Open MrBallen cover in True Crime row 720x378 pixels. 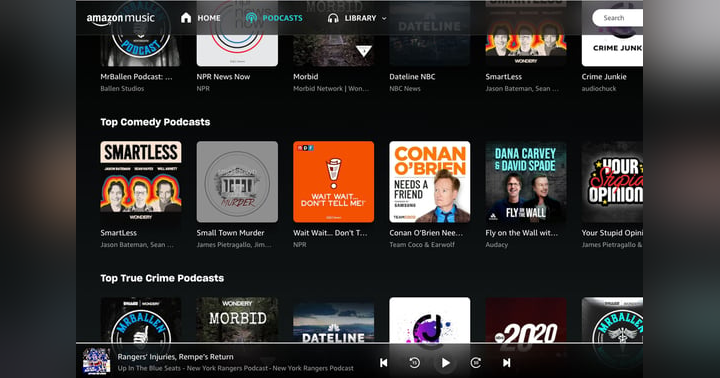141,320
